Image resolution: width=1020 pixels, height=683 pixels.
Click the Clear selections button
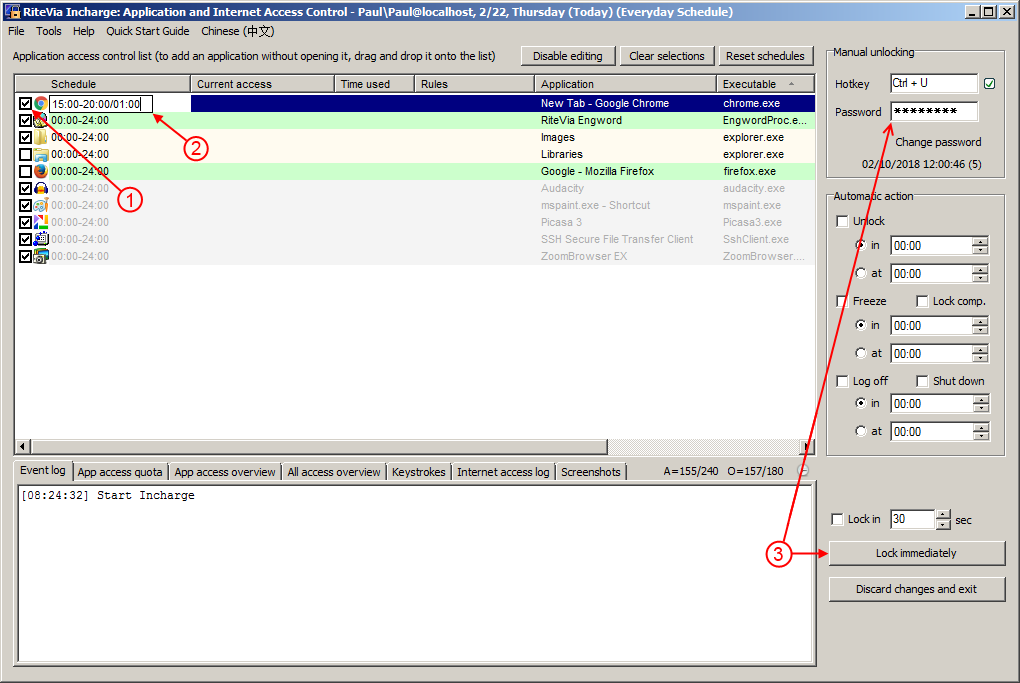click(x=667, y=56)
